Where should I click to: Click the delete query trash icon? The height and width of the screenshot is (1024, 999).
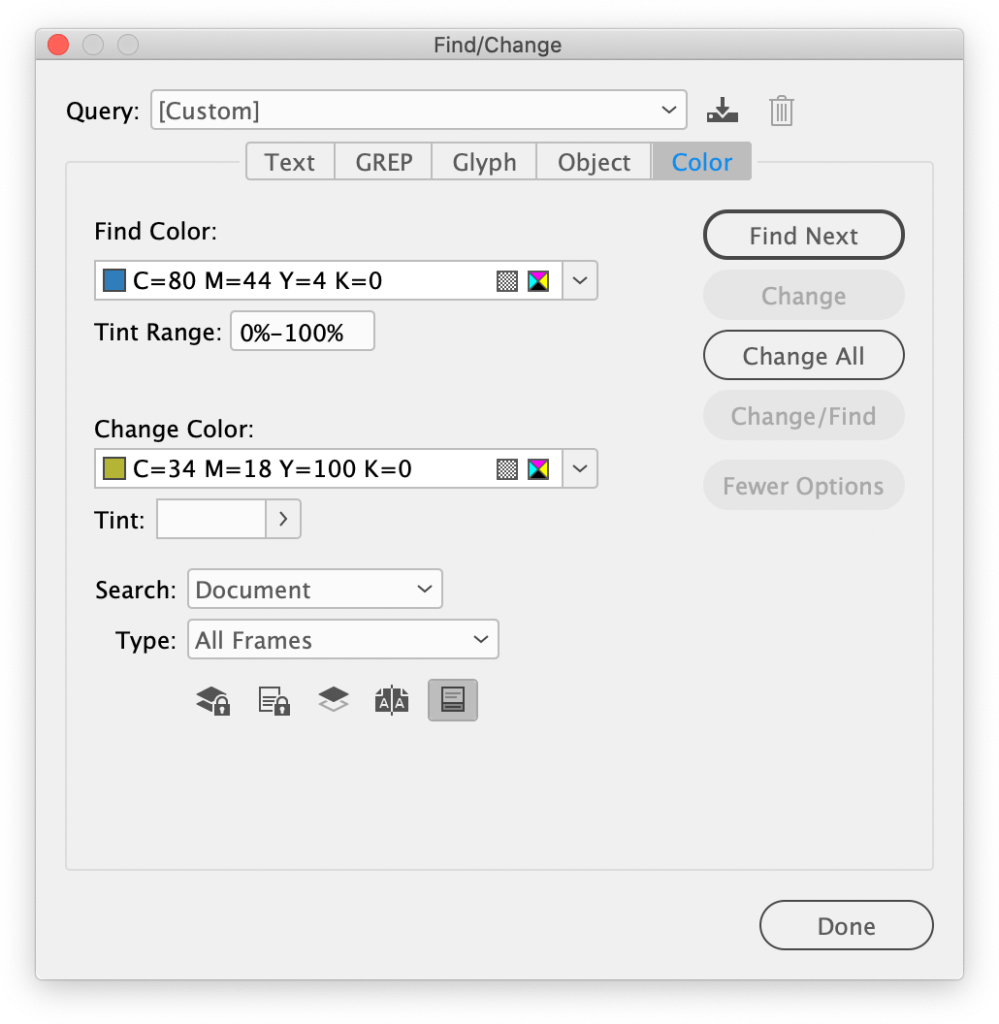[x=781, y=110]
